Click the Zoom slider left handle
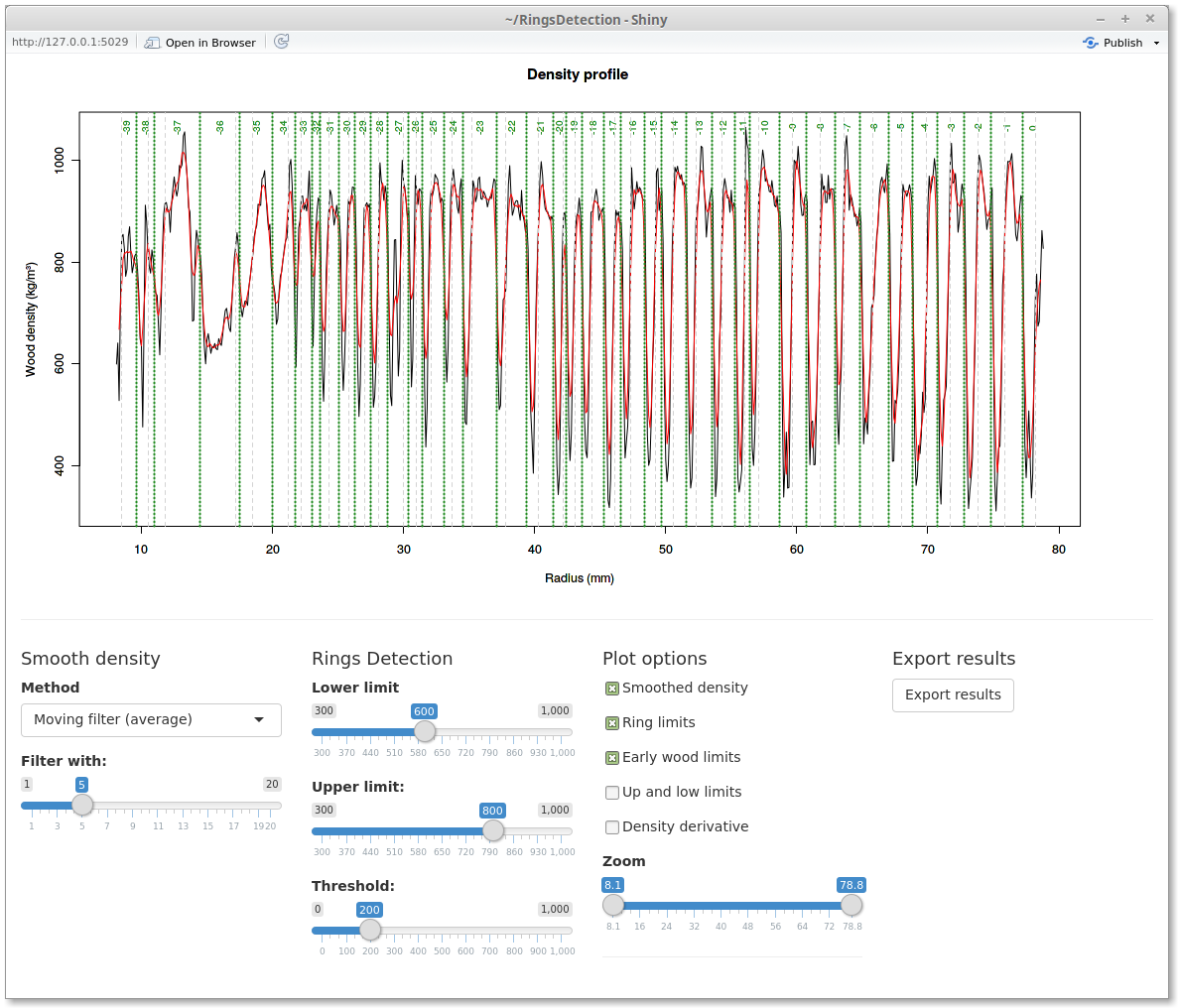Screen dimensions: 1178x1008 tap(613, 905)
